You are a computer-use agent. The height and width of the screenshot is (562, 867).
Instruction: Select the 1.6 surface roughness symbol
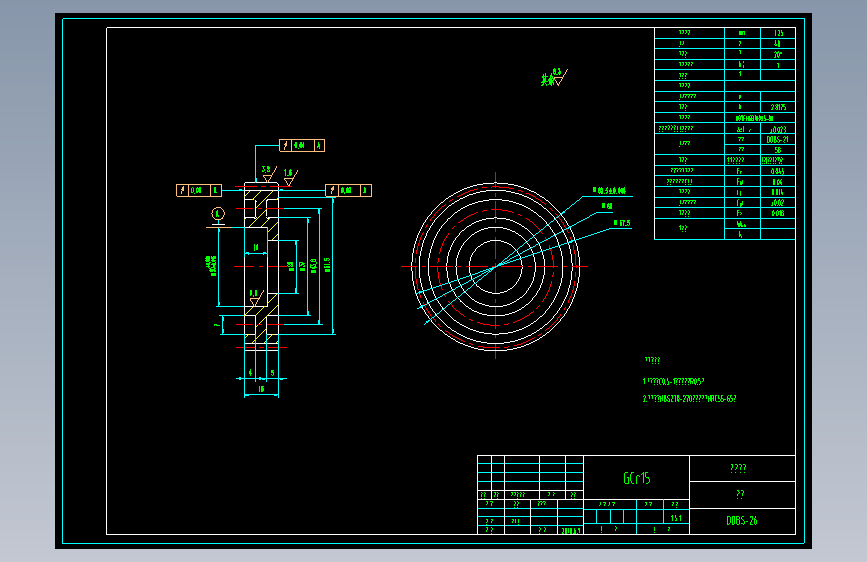(290, 177)
